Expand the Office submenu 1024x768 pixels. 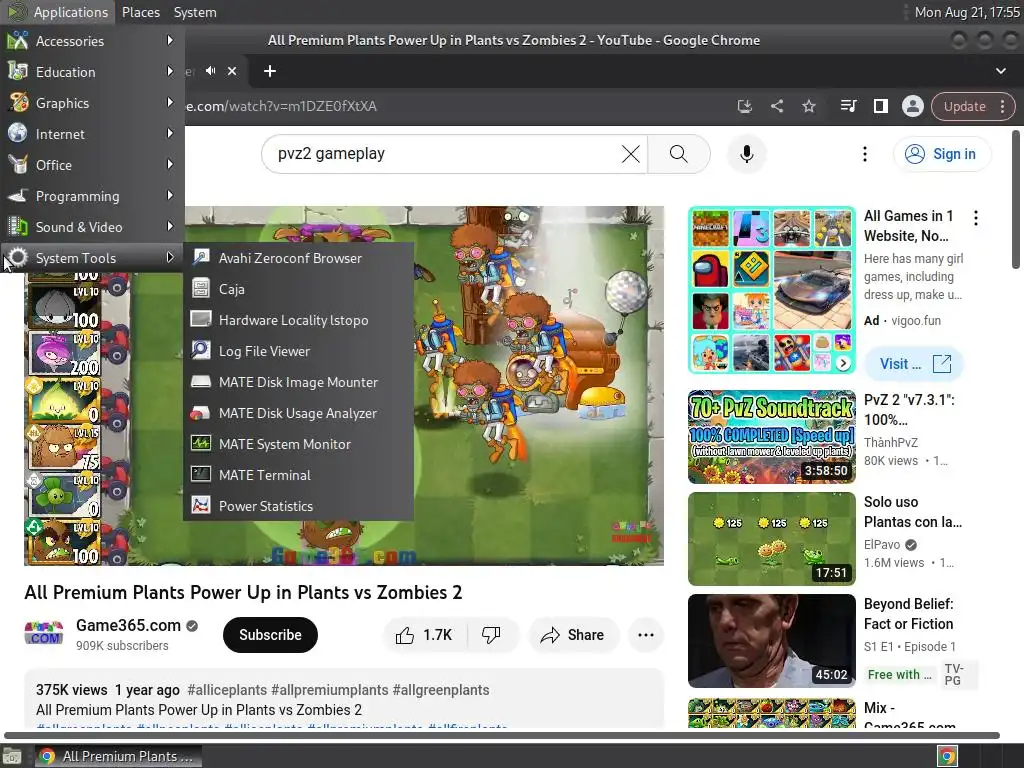[x=92, y=165]
